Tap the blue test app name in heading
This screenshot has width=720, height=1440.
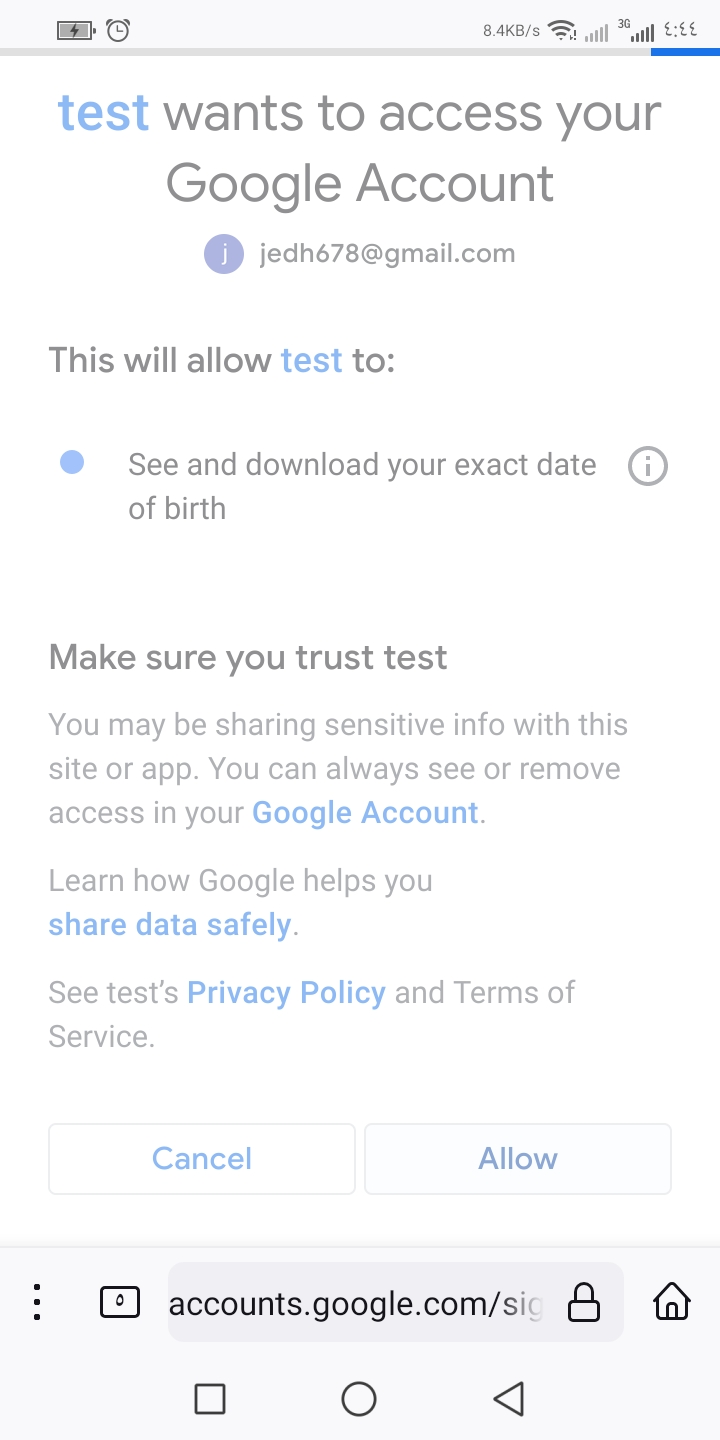click(x=104, y=113)
